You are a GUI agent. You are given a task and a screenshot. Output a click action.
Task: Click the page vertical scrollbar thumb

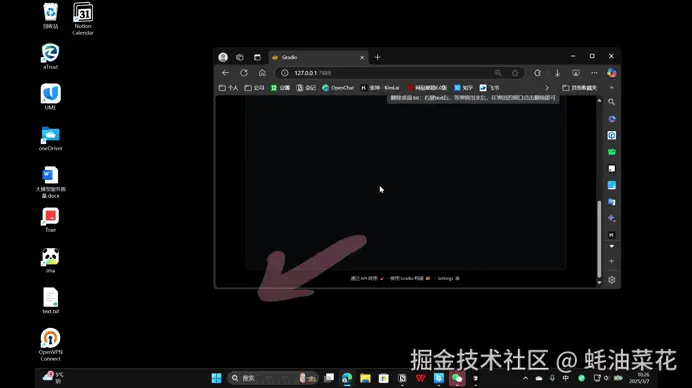pos(599,238)
